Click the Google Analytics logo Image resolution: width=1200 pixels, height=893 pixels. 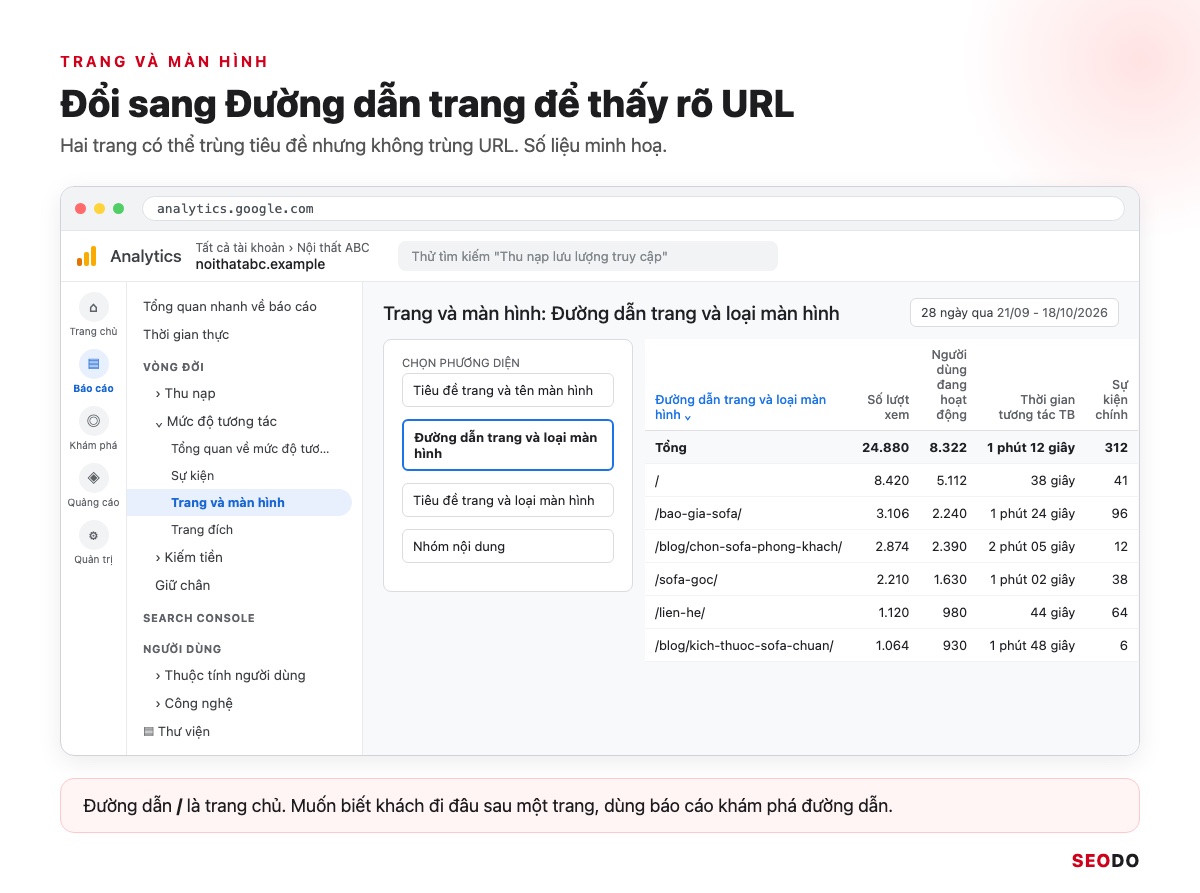click(x=87, y=256)
